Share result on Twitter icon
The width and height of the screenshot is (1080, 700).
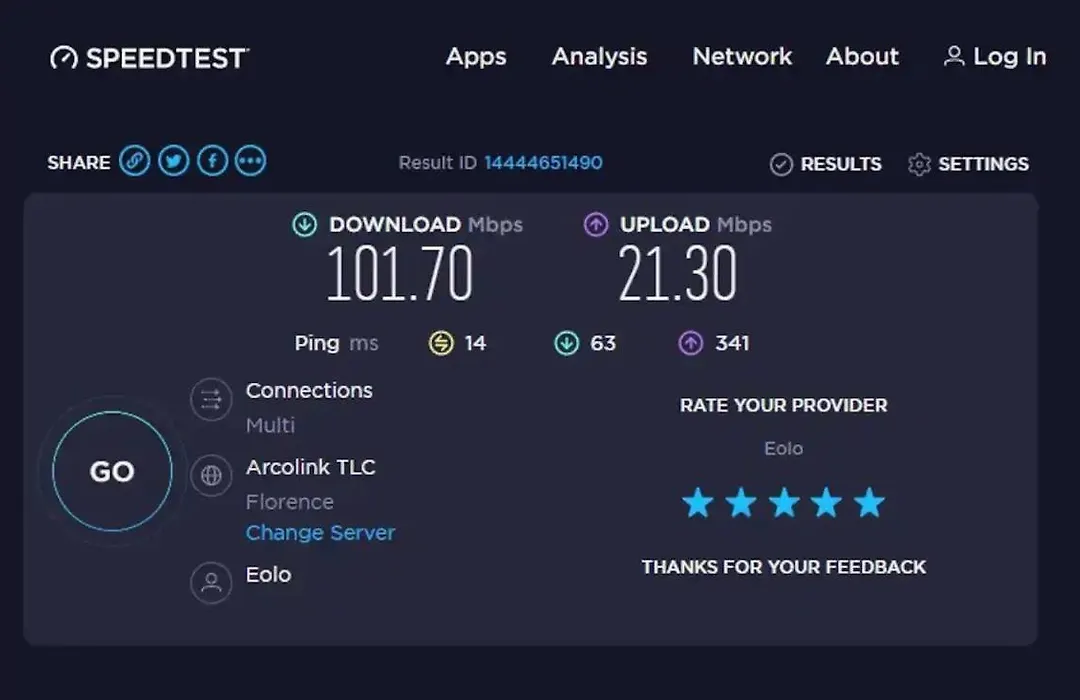click(x=174, y=161)
